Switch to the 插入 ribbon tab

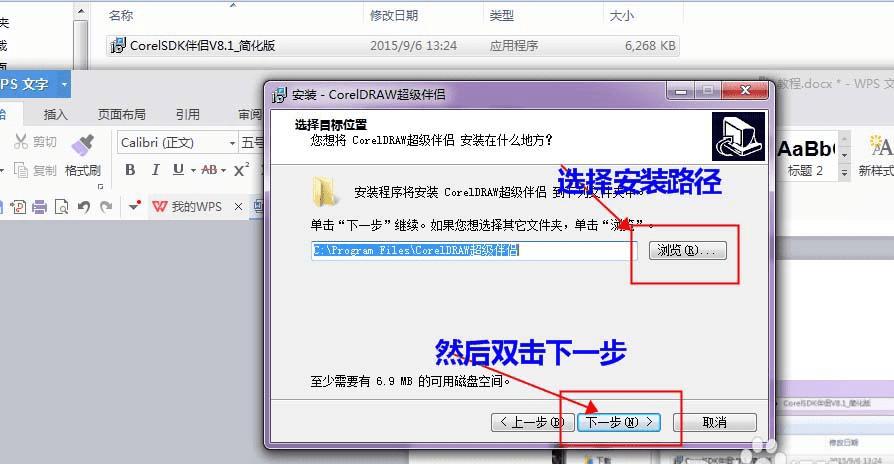coord(55,115)
